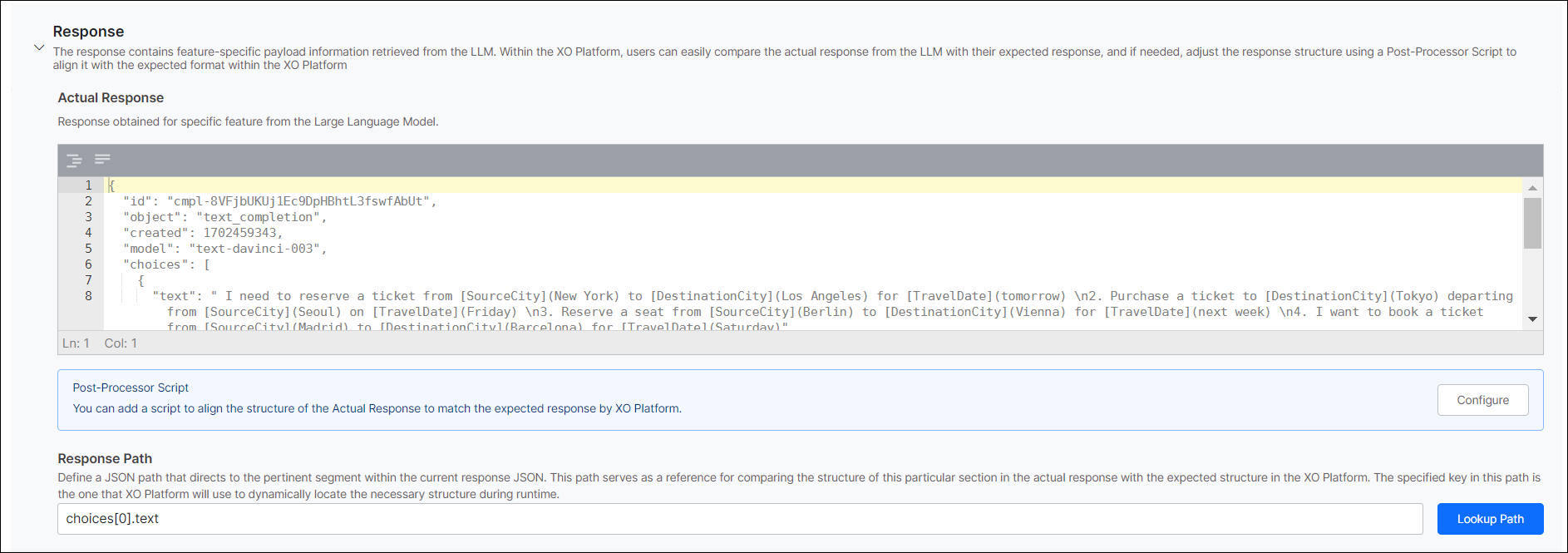
Task: Click the Ln: 1 status indicator
Action: pyautogui.click(x=76, y=343)
